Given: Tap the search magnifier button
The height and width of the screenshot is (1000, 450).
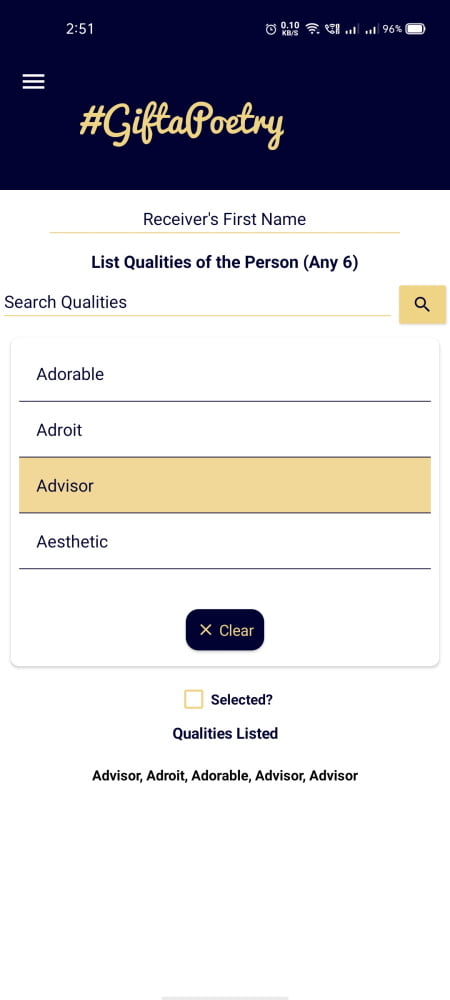Looking at the screenshot, I should tap(422, 304).
